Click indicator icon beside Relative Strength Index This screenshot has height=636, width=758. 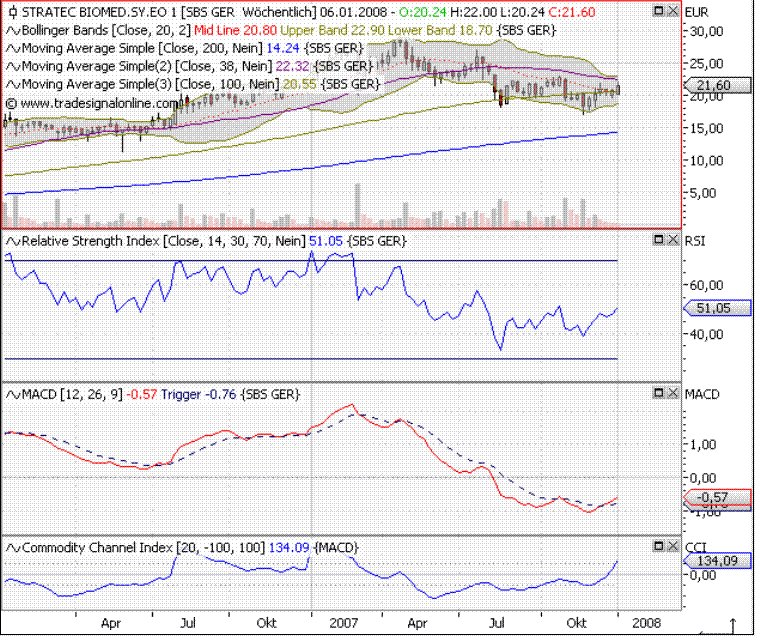click(x=13, y=241)
